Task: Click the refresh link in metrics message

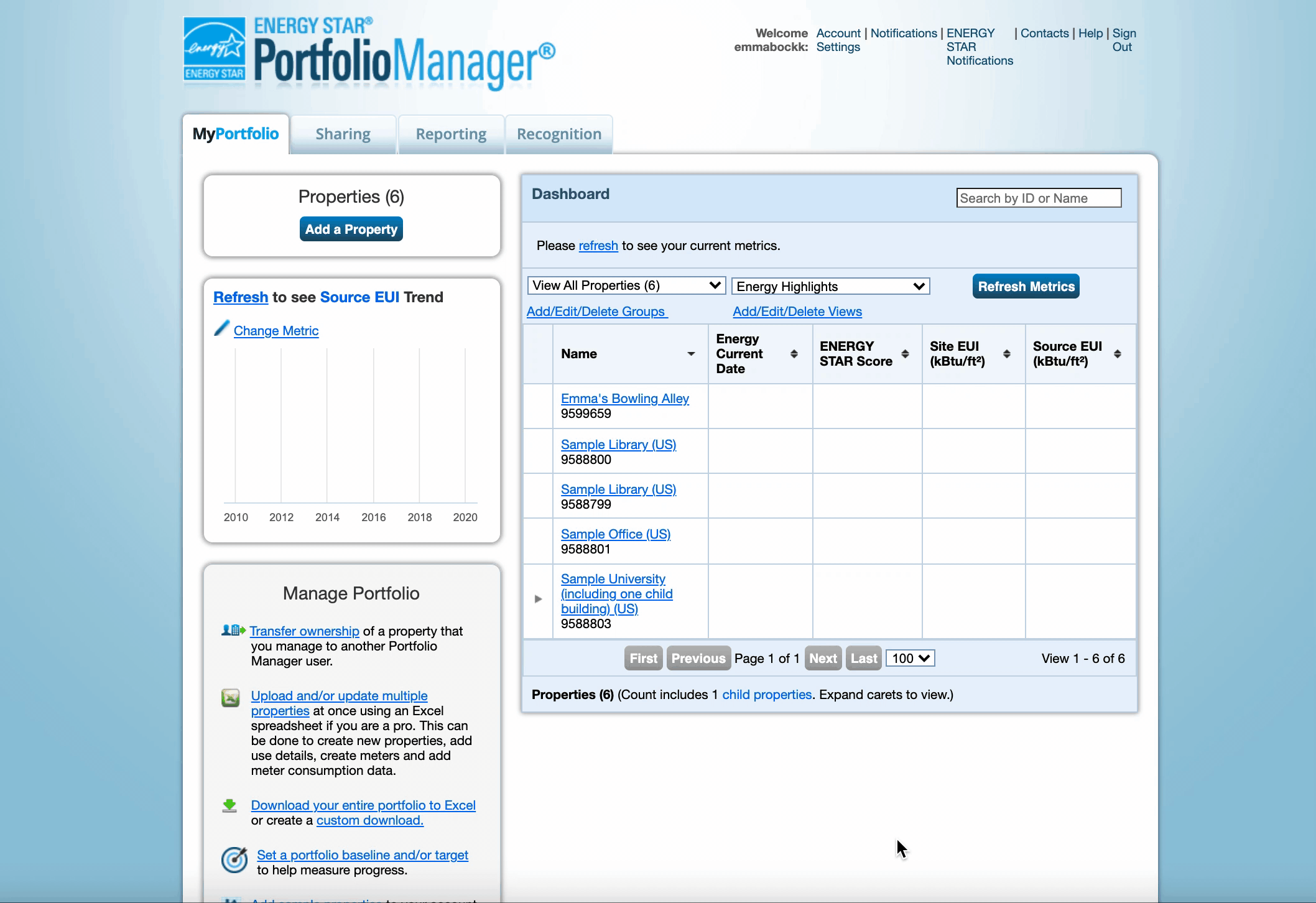Action: [x=598, y=246]
